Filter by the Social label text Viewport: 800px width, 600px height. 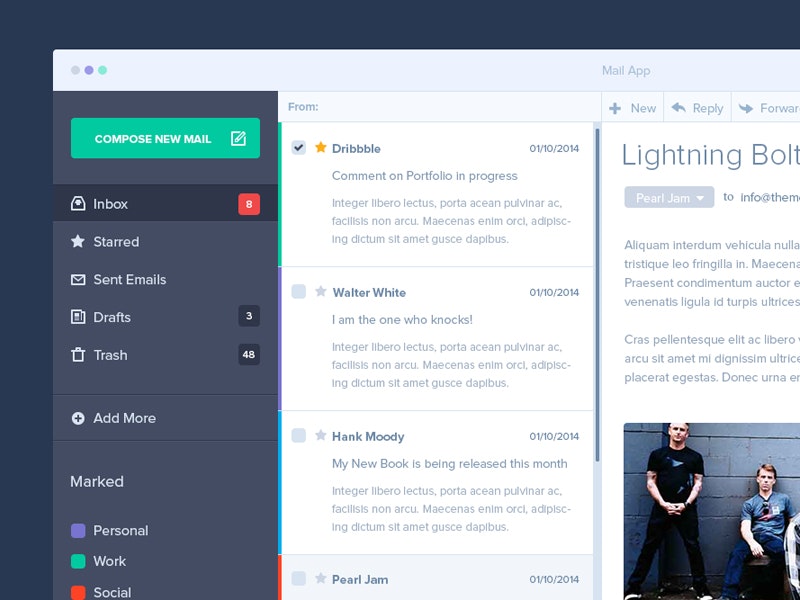tap(112, 592)
